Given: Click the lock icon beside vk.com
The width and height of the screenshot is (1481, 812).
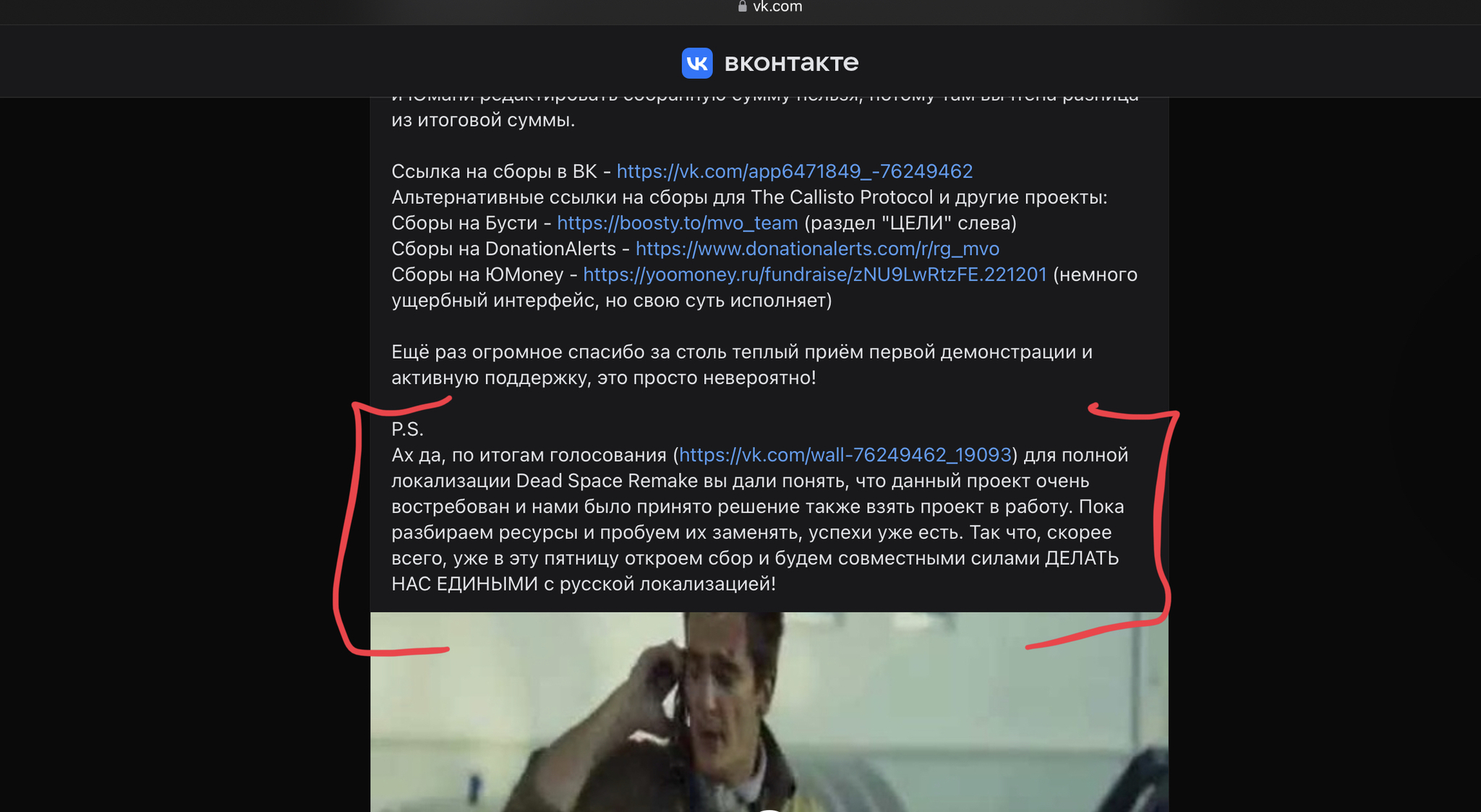Looking at the screenshot, I should 742,6.
